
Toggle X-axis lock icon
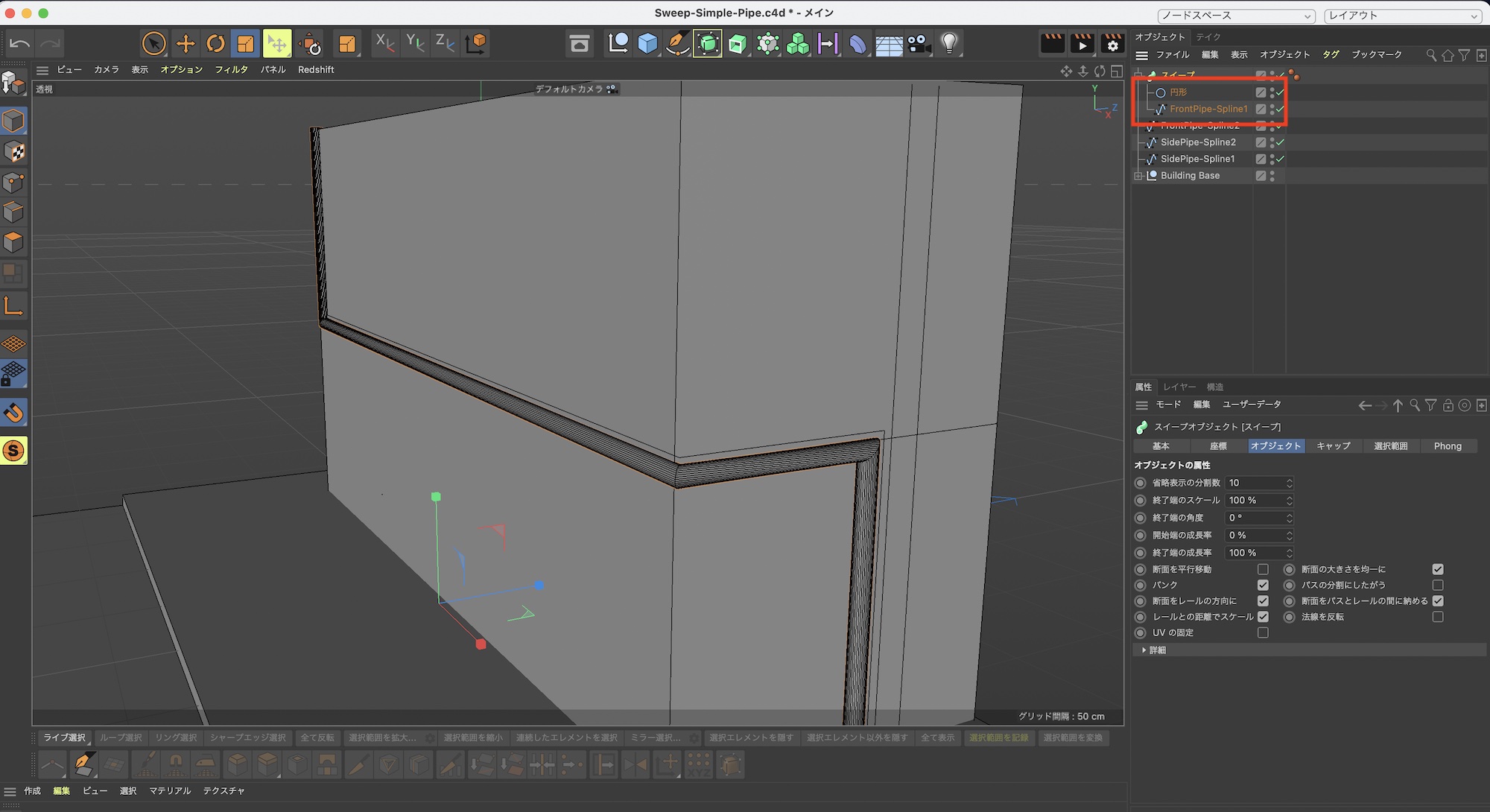pos(384,44)
